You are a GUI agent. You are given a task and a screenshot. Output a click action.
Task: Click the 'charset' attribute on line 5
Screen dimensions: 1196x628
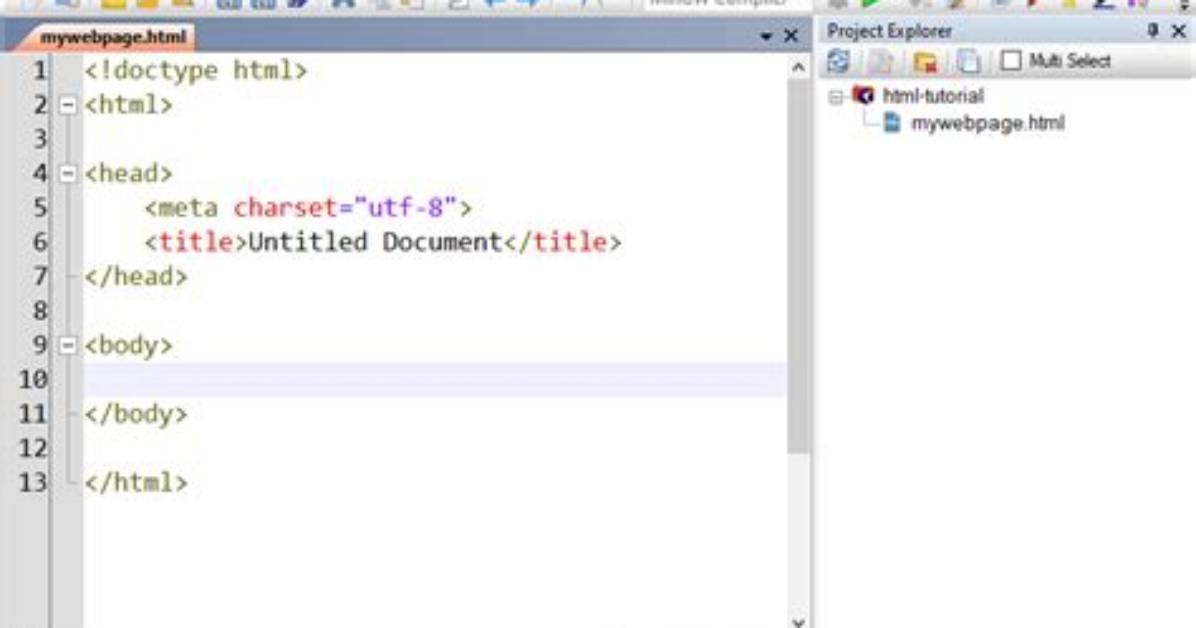pyautogui.click(x=285, y=208)
